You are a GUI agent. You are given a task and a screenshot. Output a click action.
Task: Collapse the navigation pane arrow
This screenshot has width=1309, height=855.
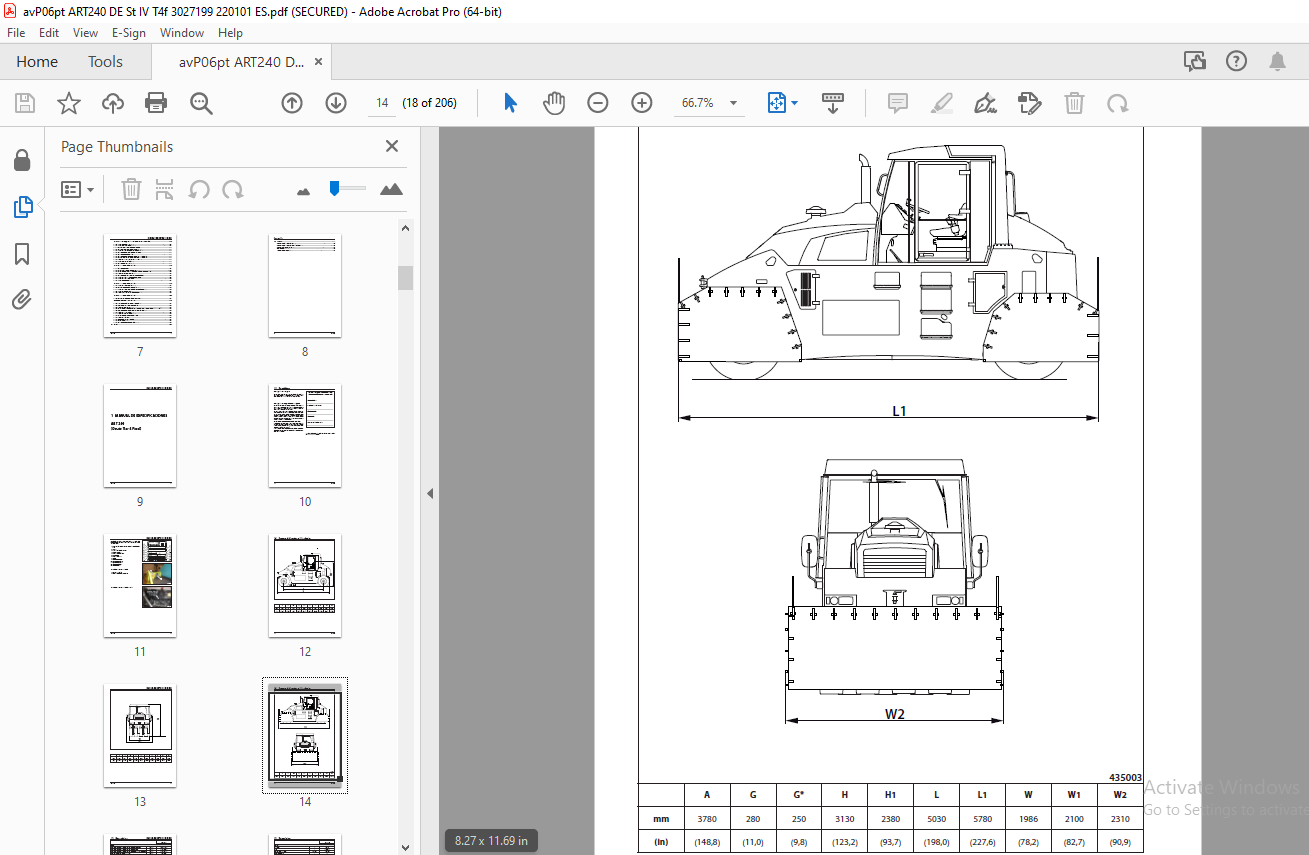coord(430,493)
